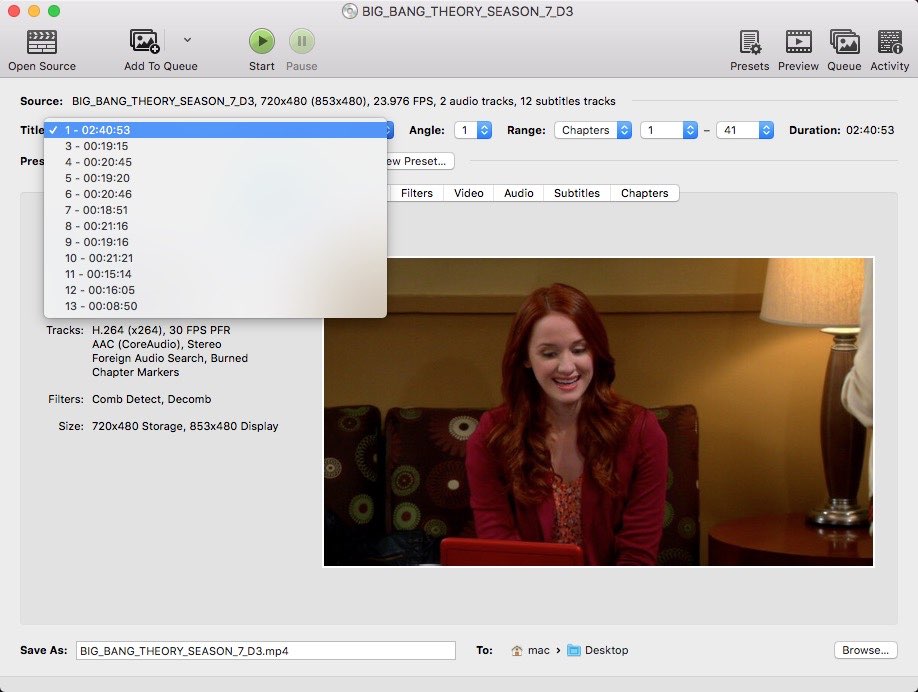Close the HandBrake window

13,11
